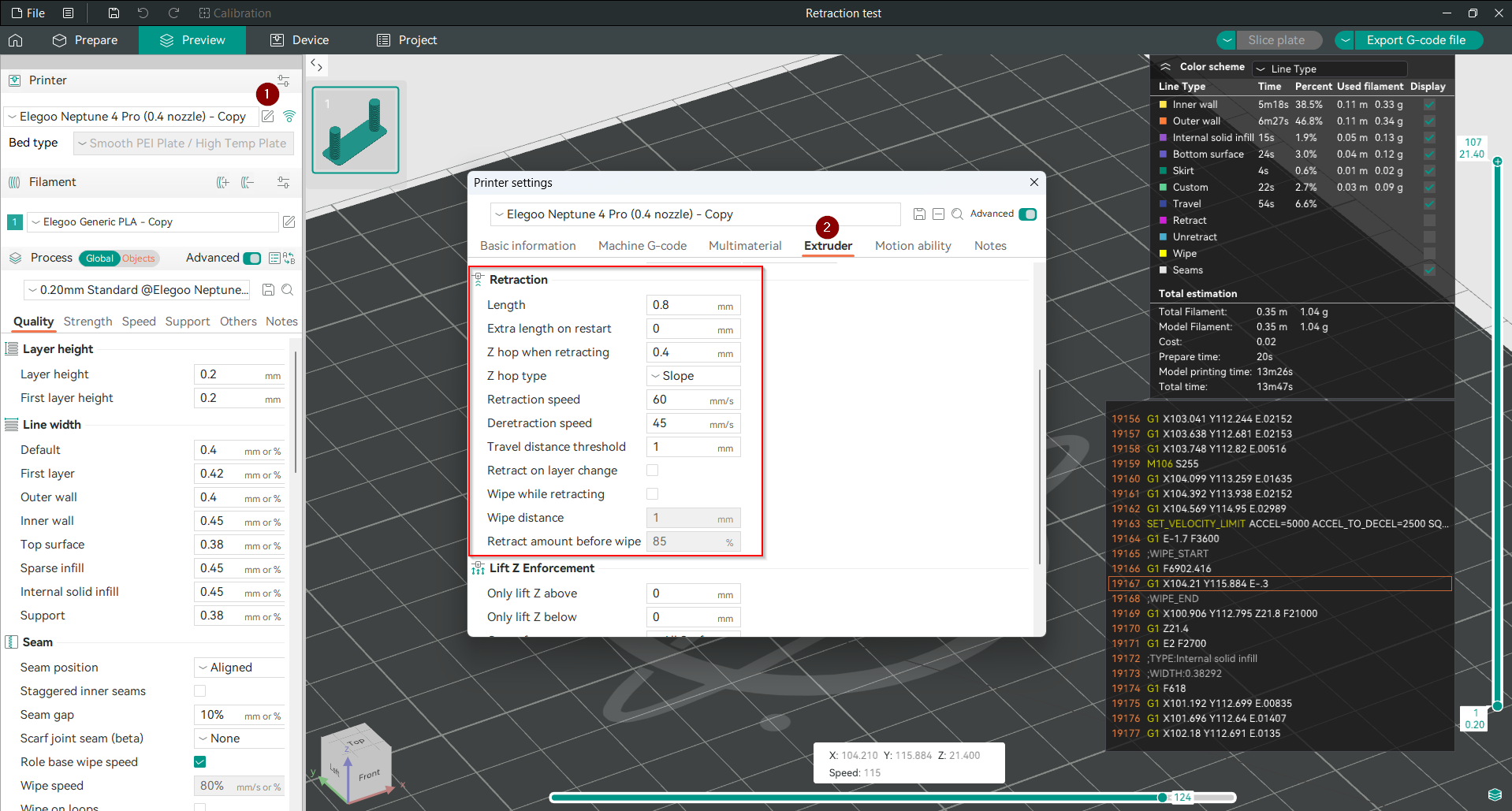The height and width of the screenshot is (811, 1512).
Task: Open Calibration menu
Action: [234, 13]
